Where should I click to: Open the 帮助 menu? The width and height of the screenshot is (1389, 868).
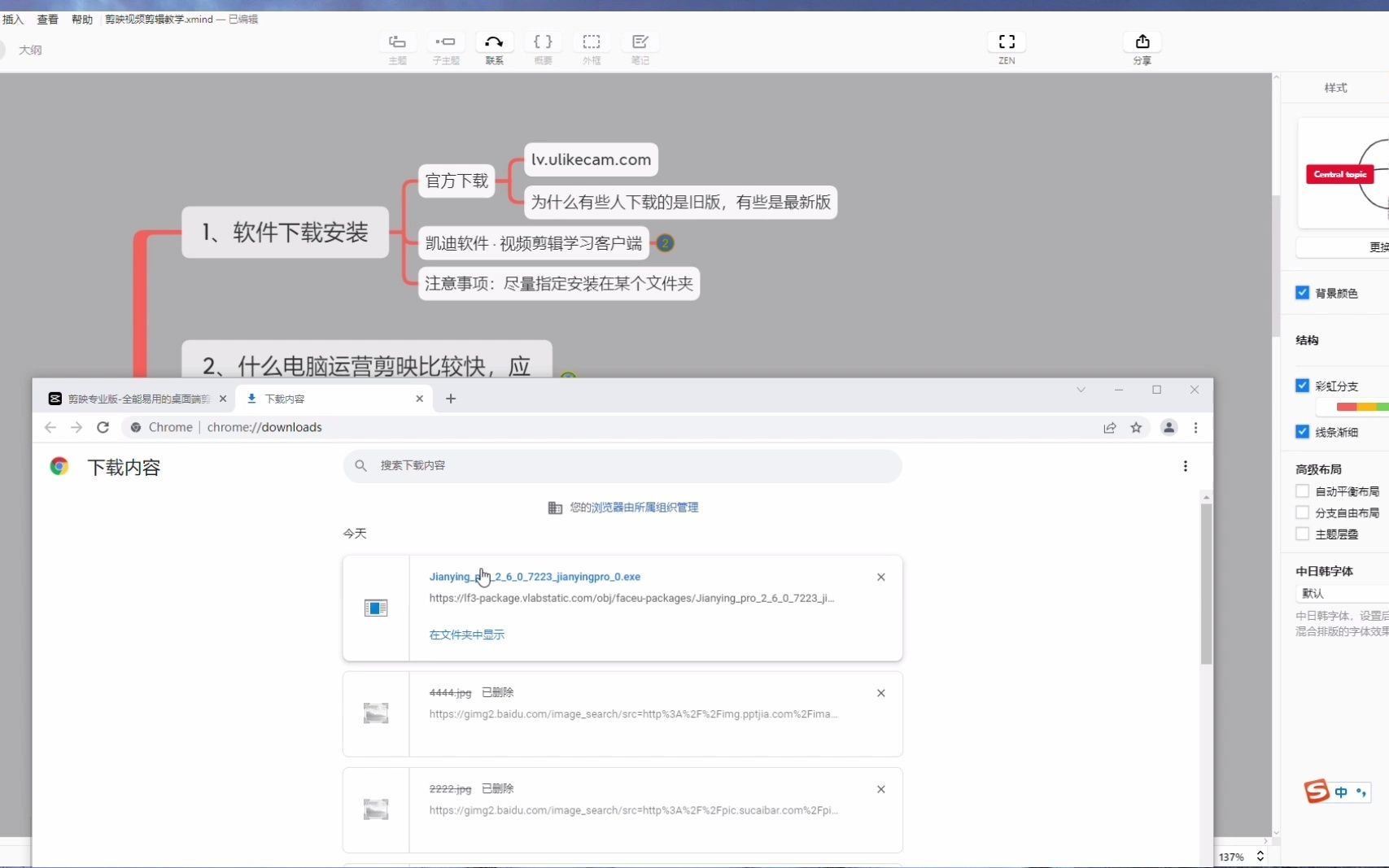(81, 19)
